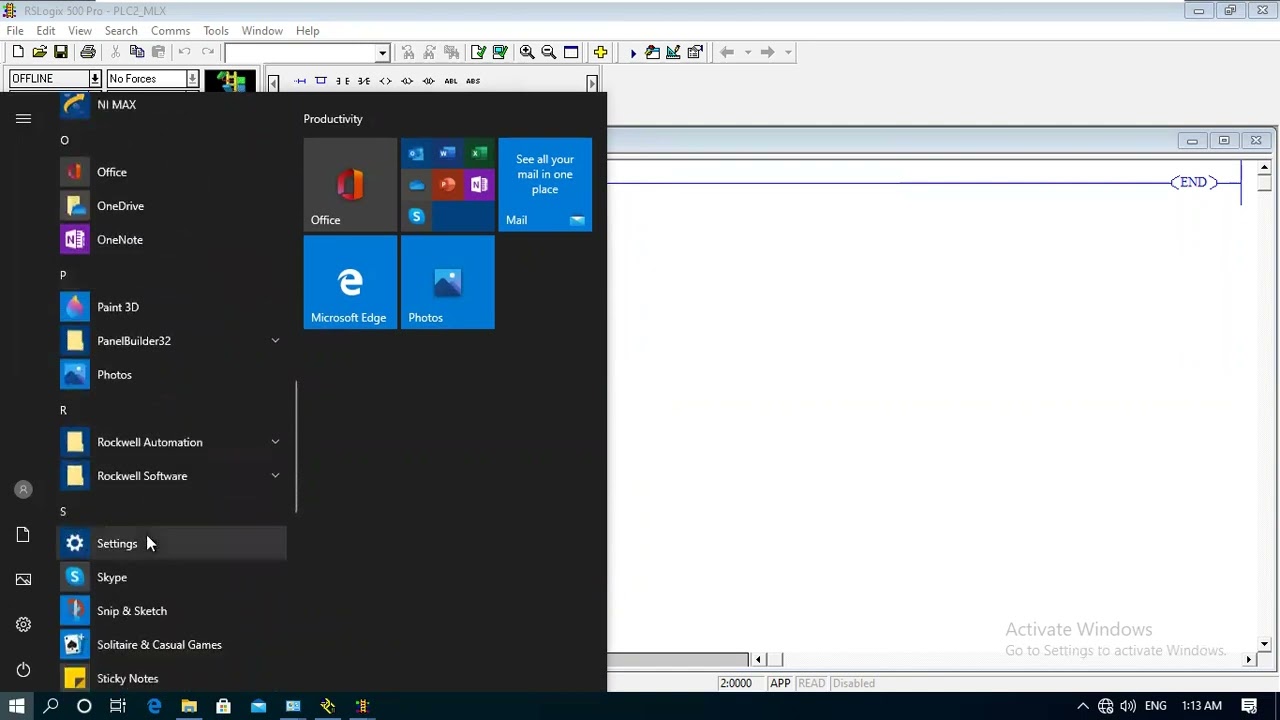Image resolution: width=1280 pixels, height=720 pixels.
Task: Show hidden system tray icons
Action: [x=1082, y=706]
